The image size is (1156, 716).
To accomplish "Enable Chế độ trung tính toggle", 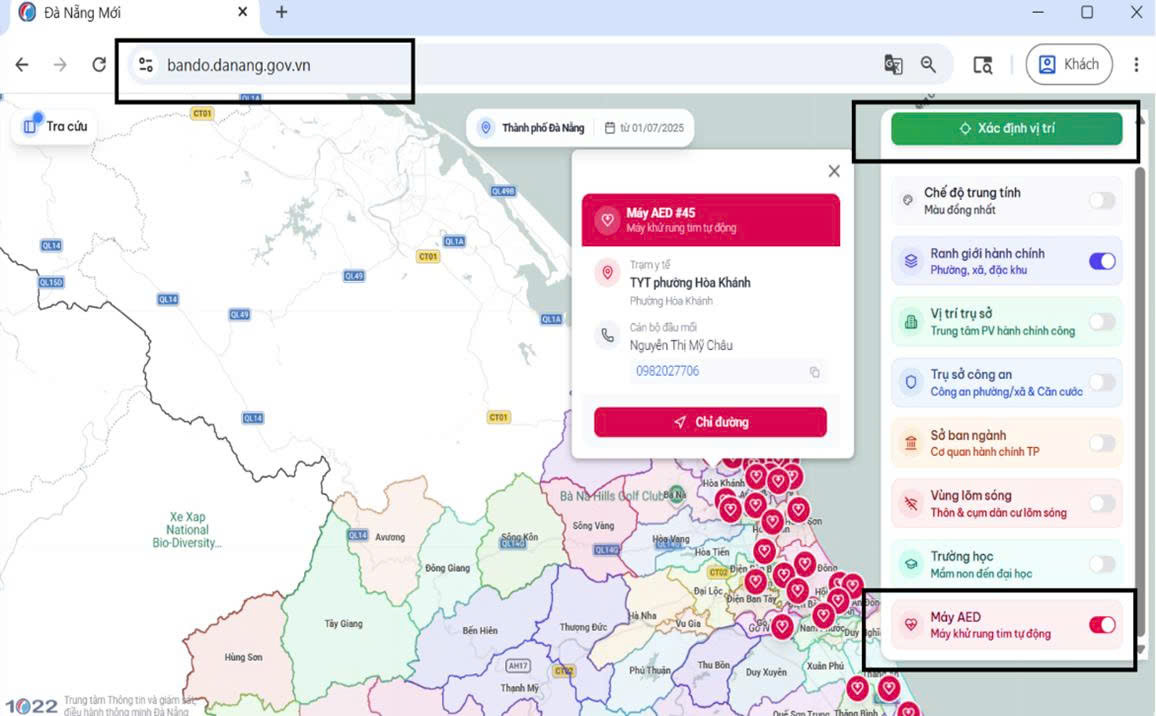I will (1102, 201).
